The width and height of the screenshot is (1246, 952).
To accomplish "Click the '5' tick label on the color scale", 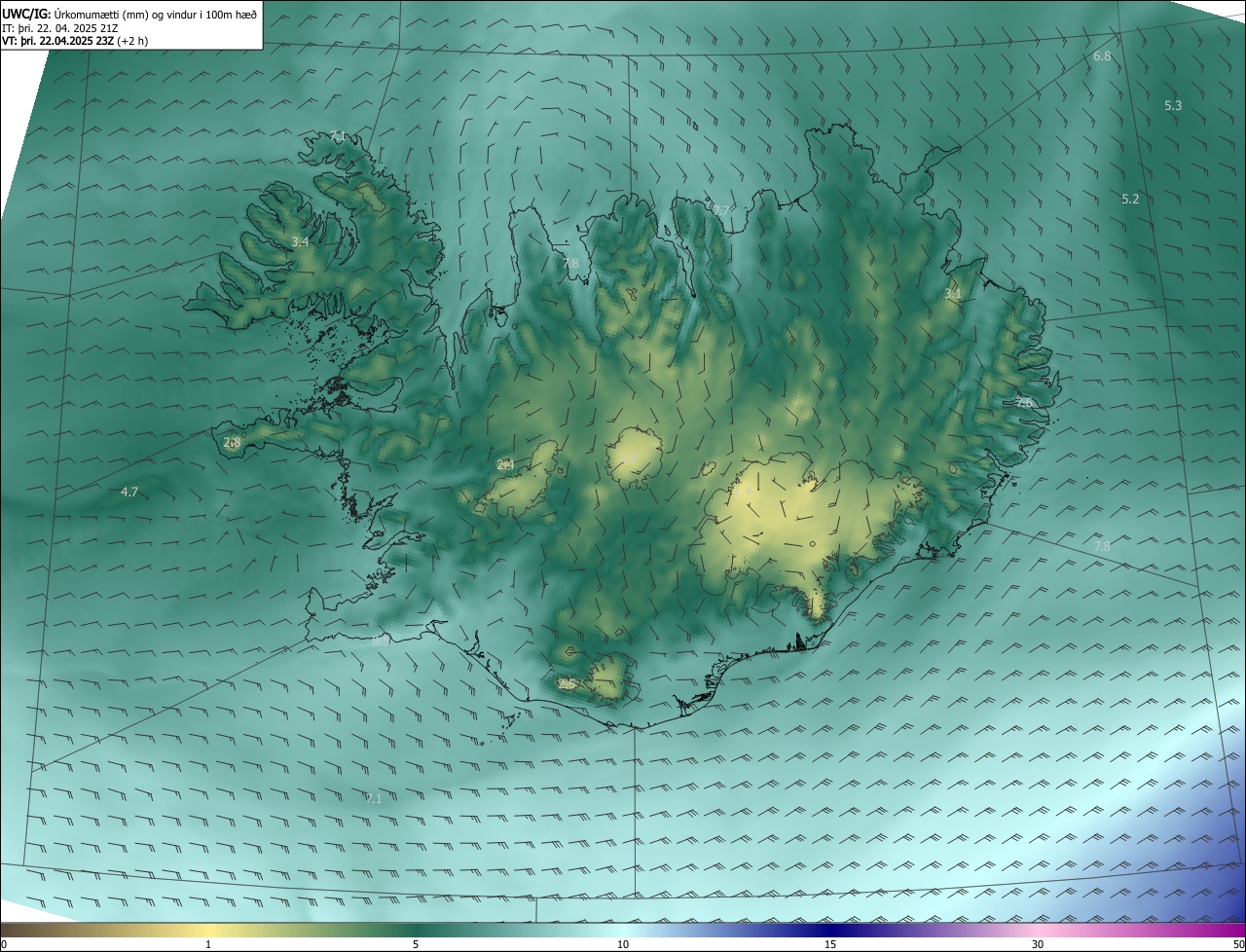I will point(416,944).
